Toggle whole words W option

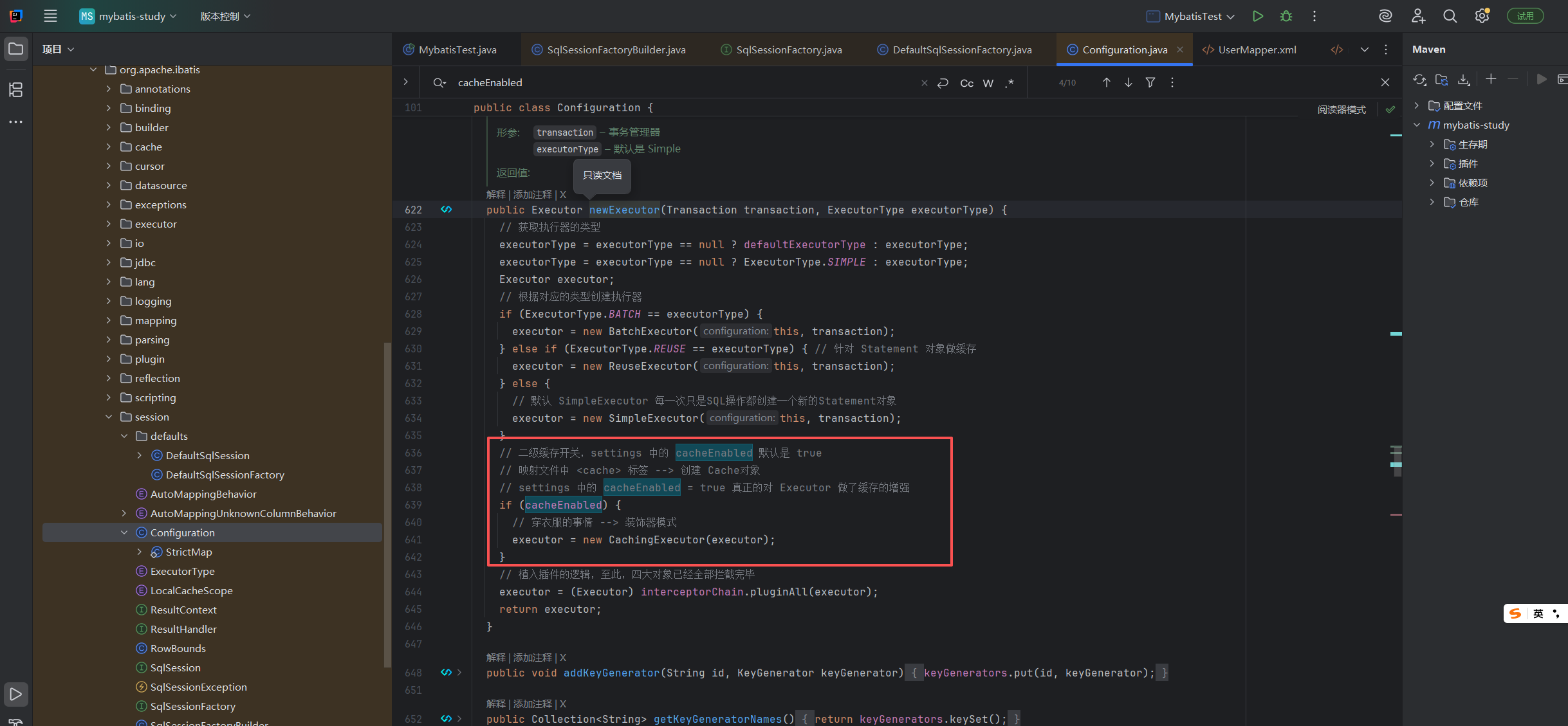(988, 83)
